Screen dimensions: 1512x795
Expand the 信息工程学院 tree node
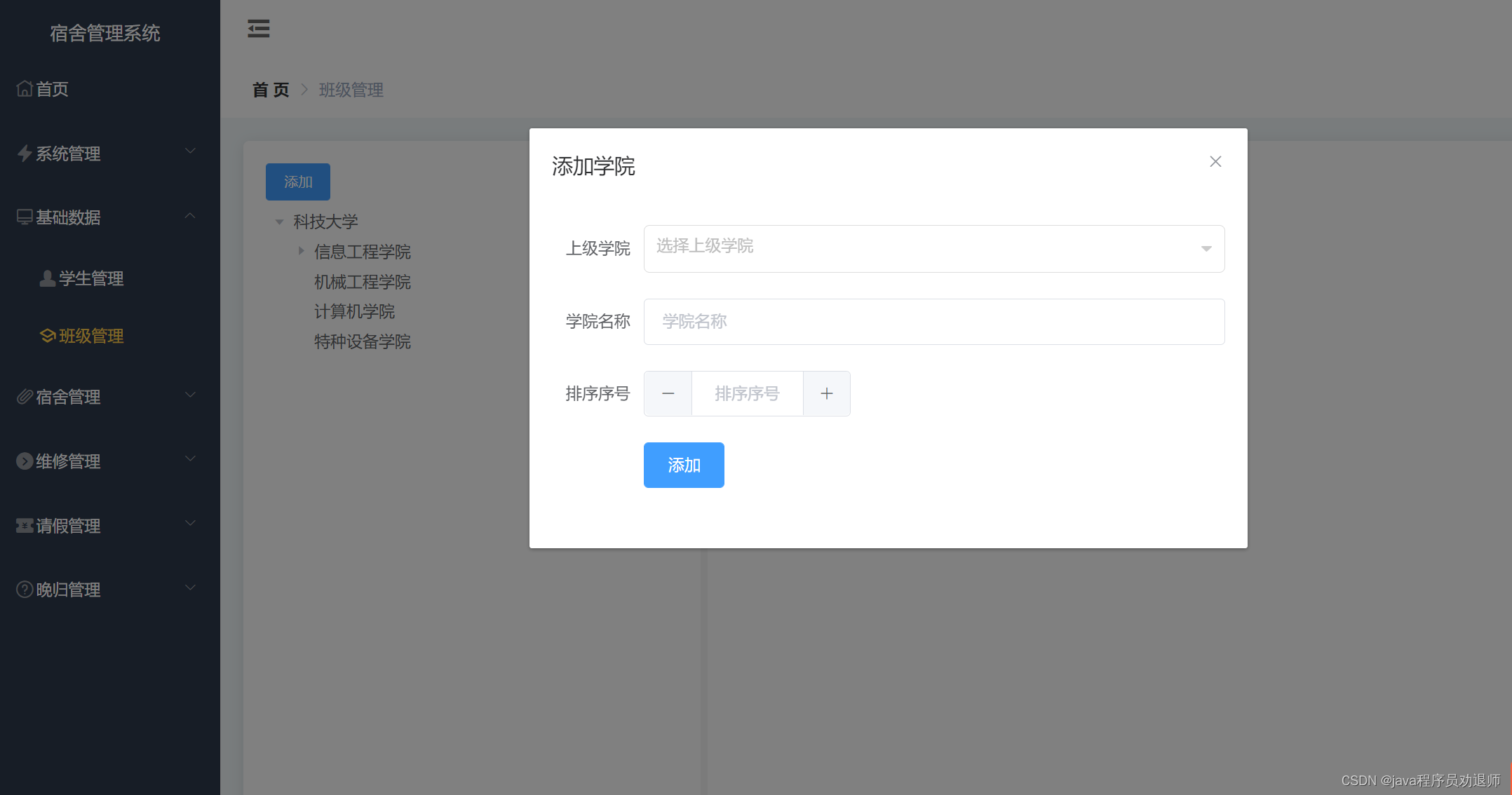pyautogui.click(x=301, y=251)
